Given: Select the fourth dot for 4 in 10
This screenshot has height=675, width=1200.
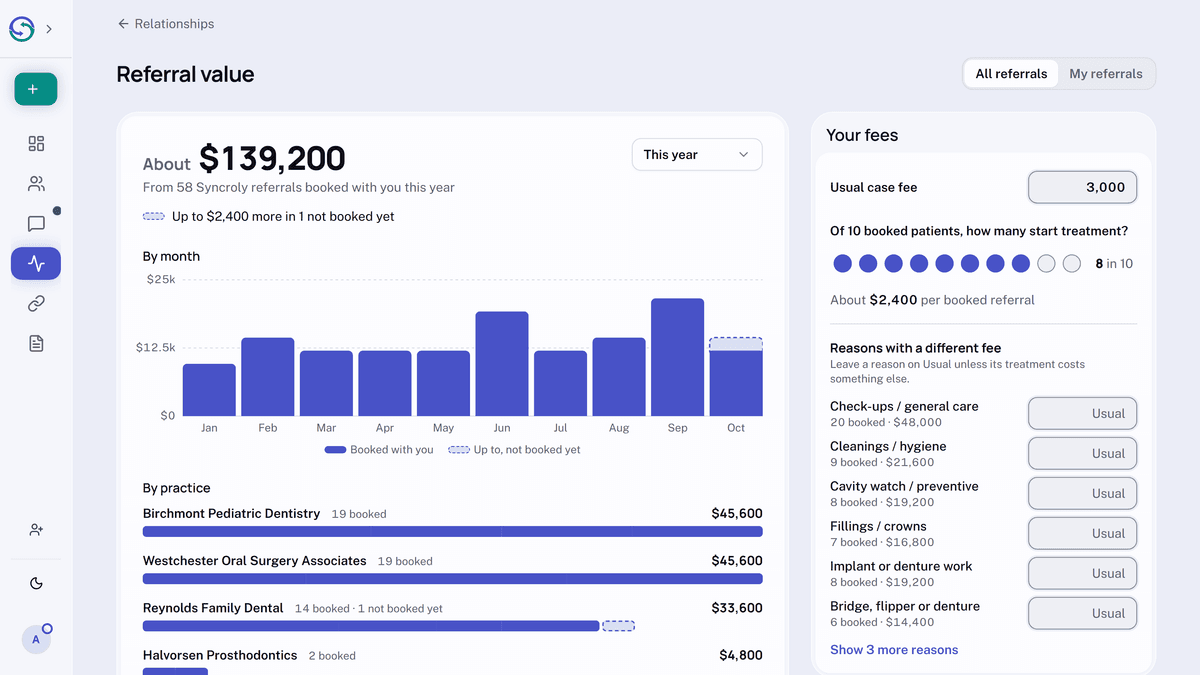Looking at the screenshot, I should (x=919, y=264).
